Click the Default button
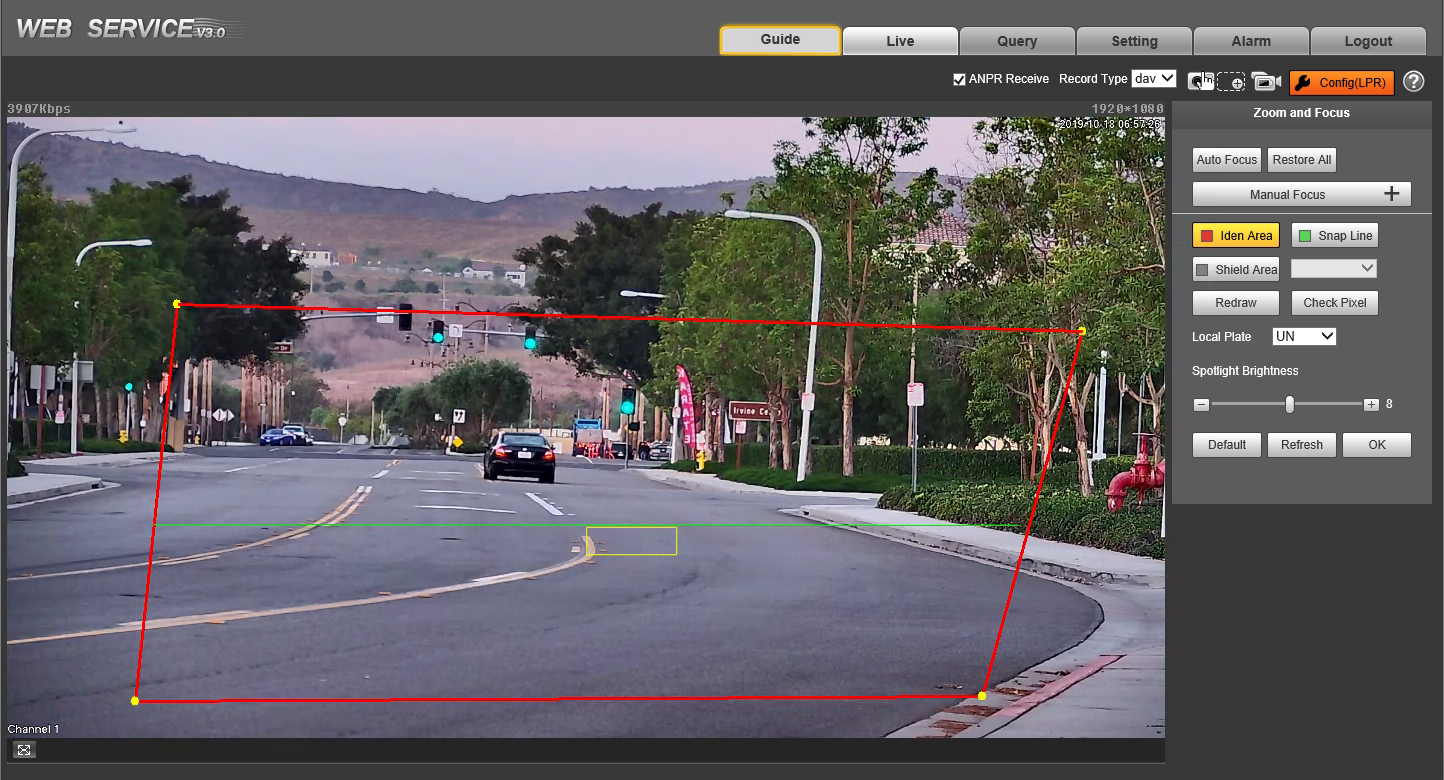This screenshot has height=780, width=1444. pos(1227,445)
